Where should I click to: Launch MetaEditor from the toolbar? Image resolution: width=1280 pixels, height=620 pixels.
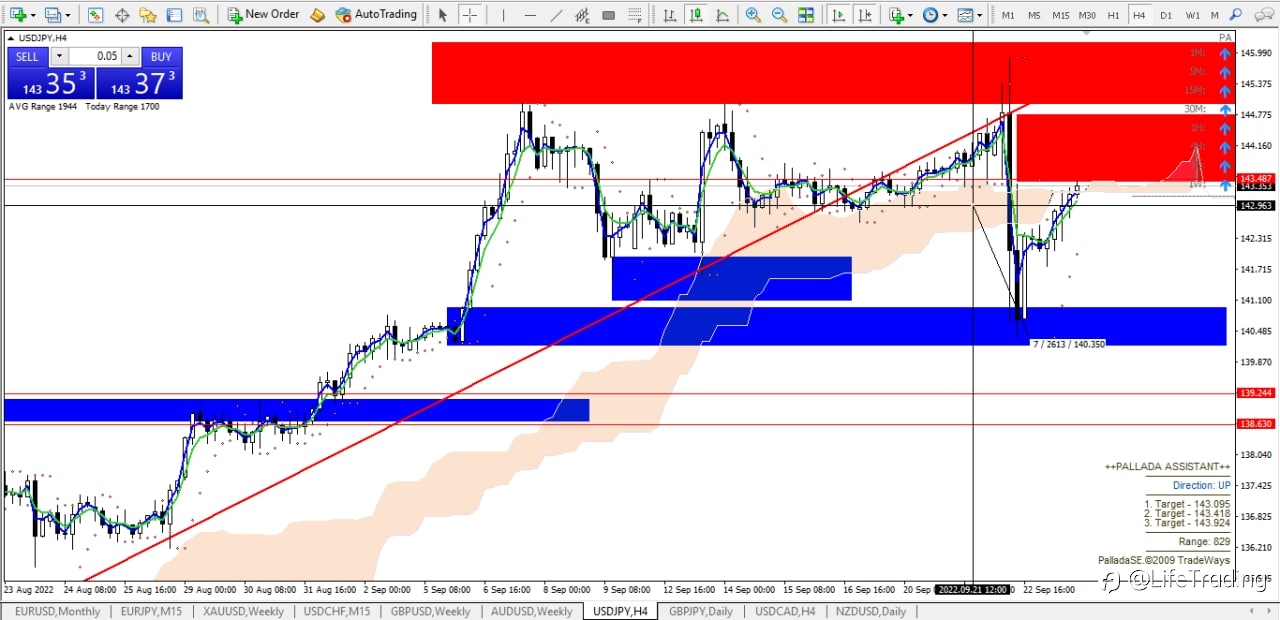tap(317, 15)
